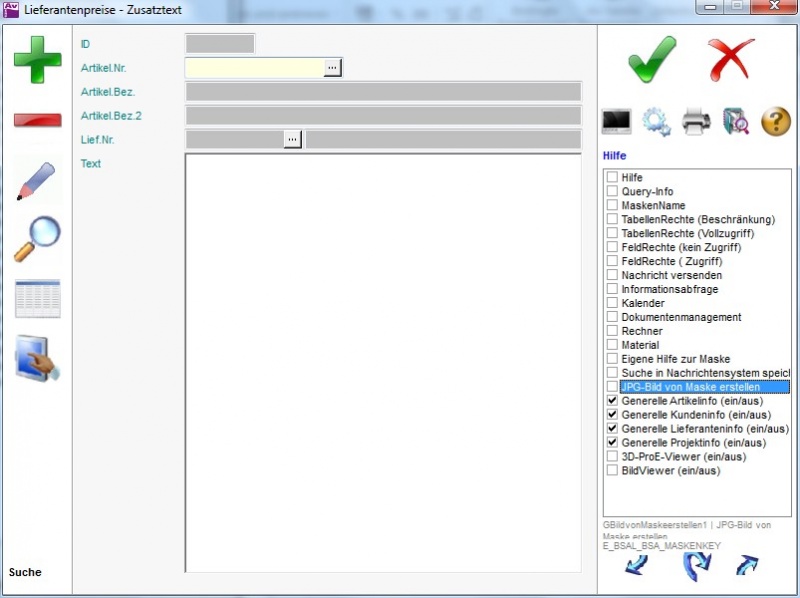Enable the BildViewer (ein/aus) checkbox

point(612,471)
